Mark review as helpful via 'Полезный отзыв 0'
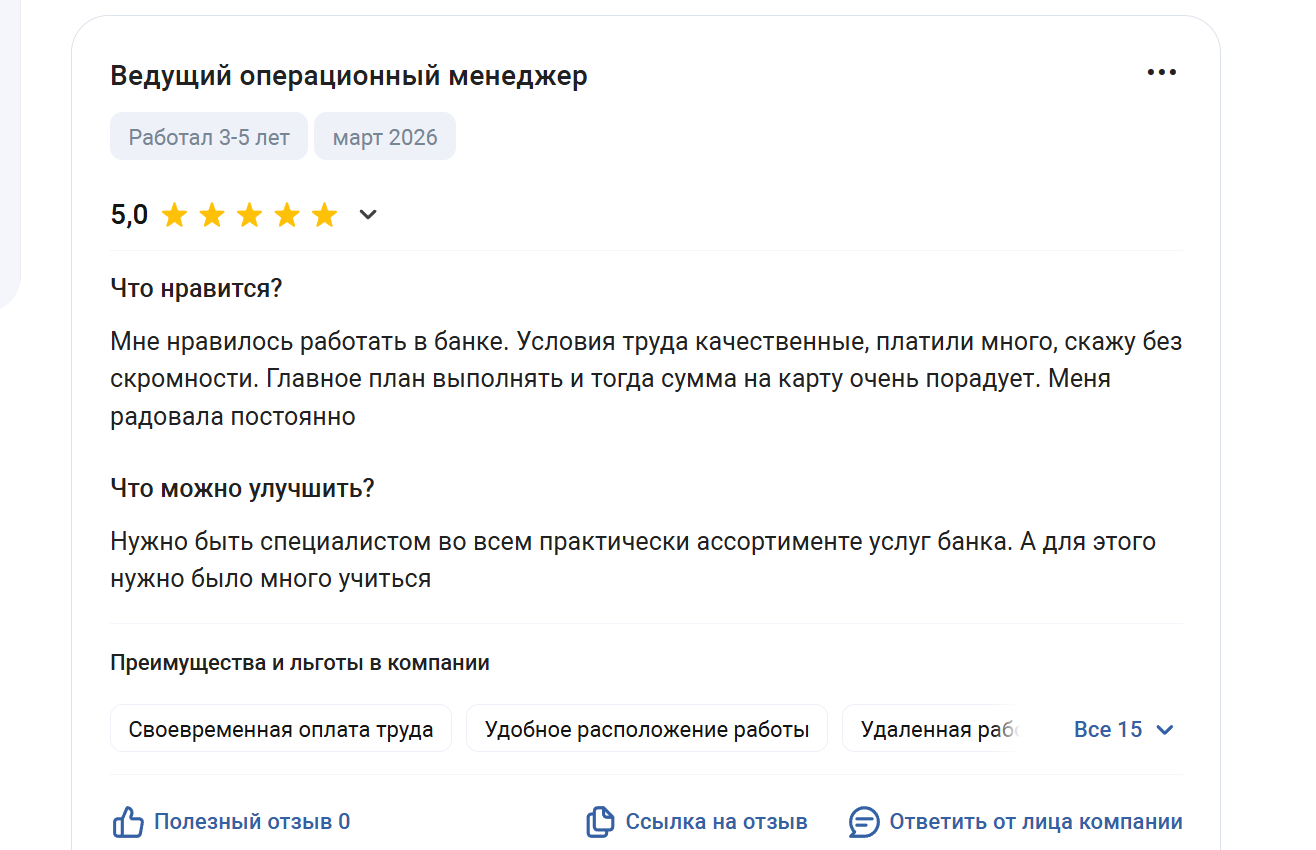This screenshot has width=1316, height=850. pyautogui.click(x=251, y=822)
